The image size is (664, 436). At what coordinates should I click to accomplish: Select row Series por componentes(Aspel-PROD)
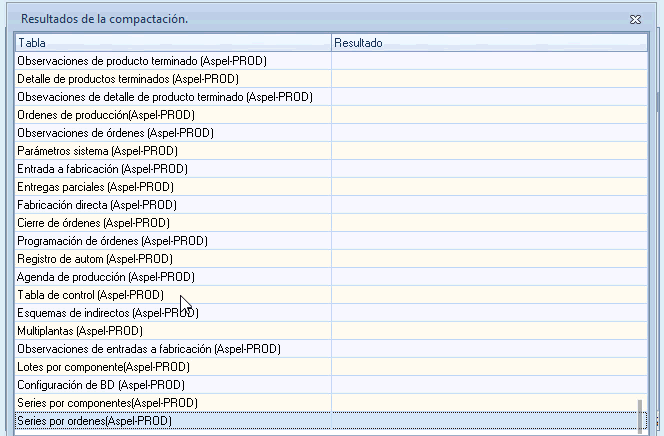pos(331,403)
